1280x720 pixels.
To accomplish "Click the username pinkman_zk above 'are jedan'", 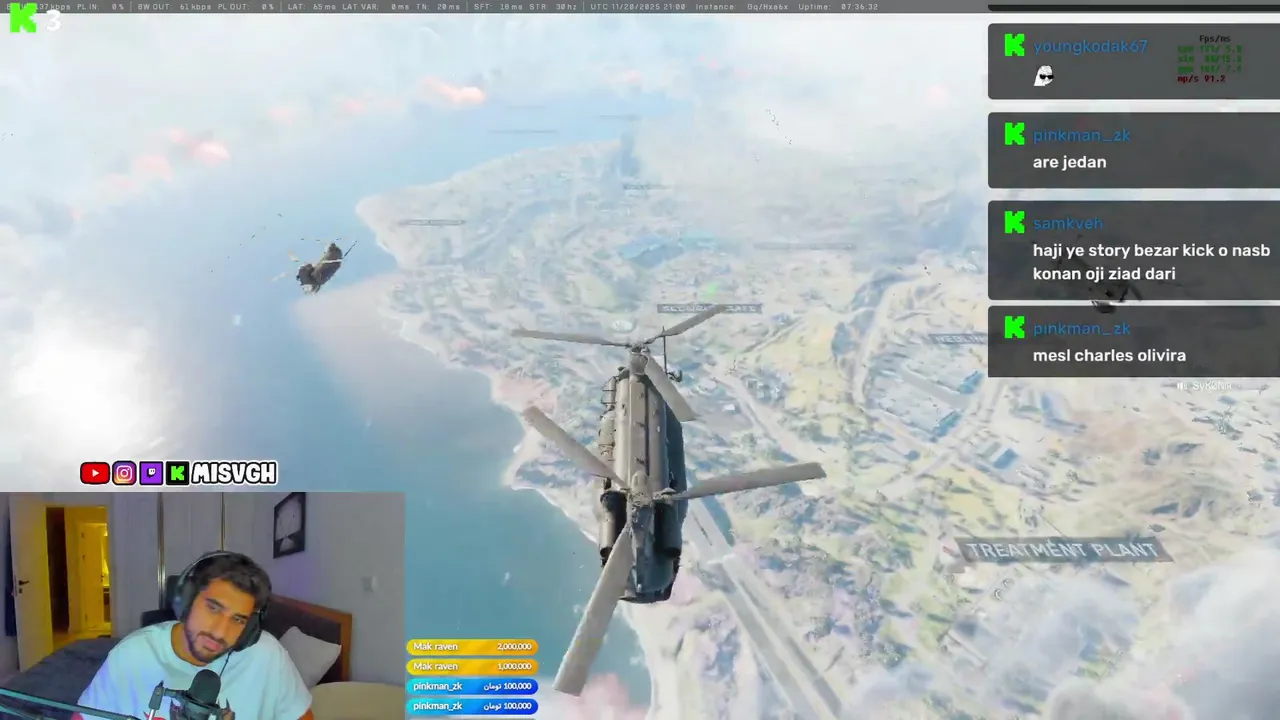I will click(1082, 135).
